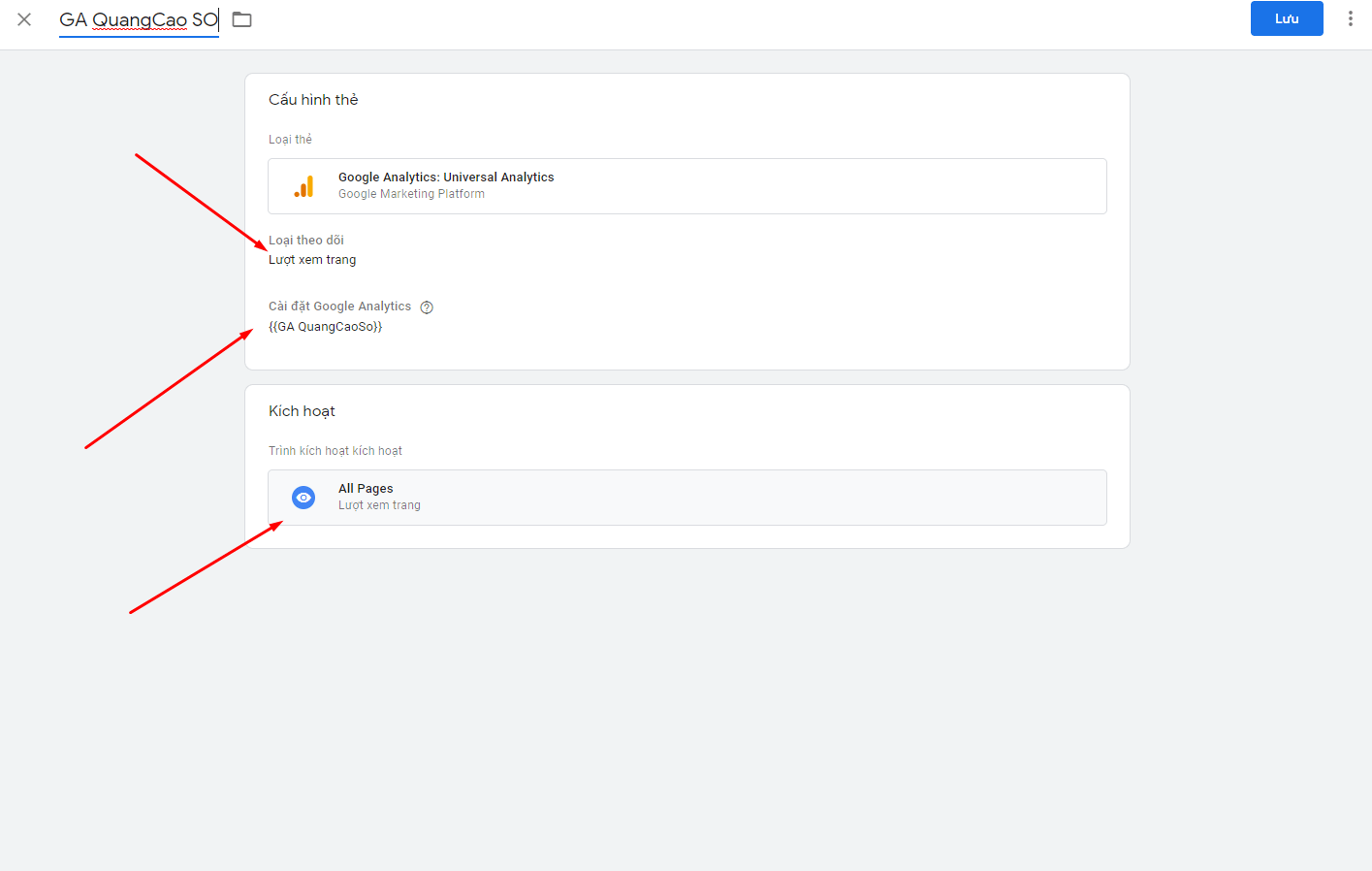This screenshot has height=871, width=1372.
Task: Click the Google Marketing Platform subtitle
Action: tap(411, 194)
